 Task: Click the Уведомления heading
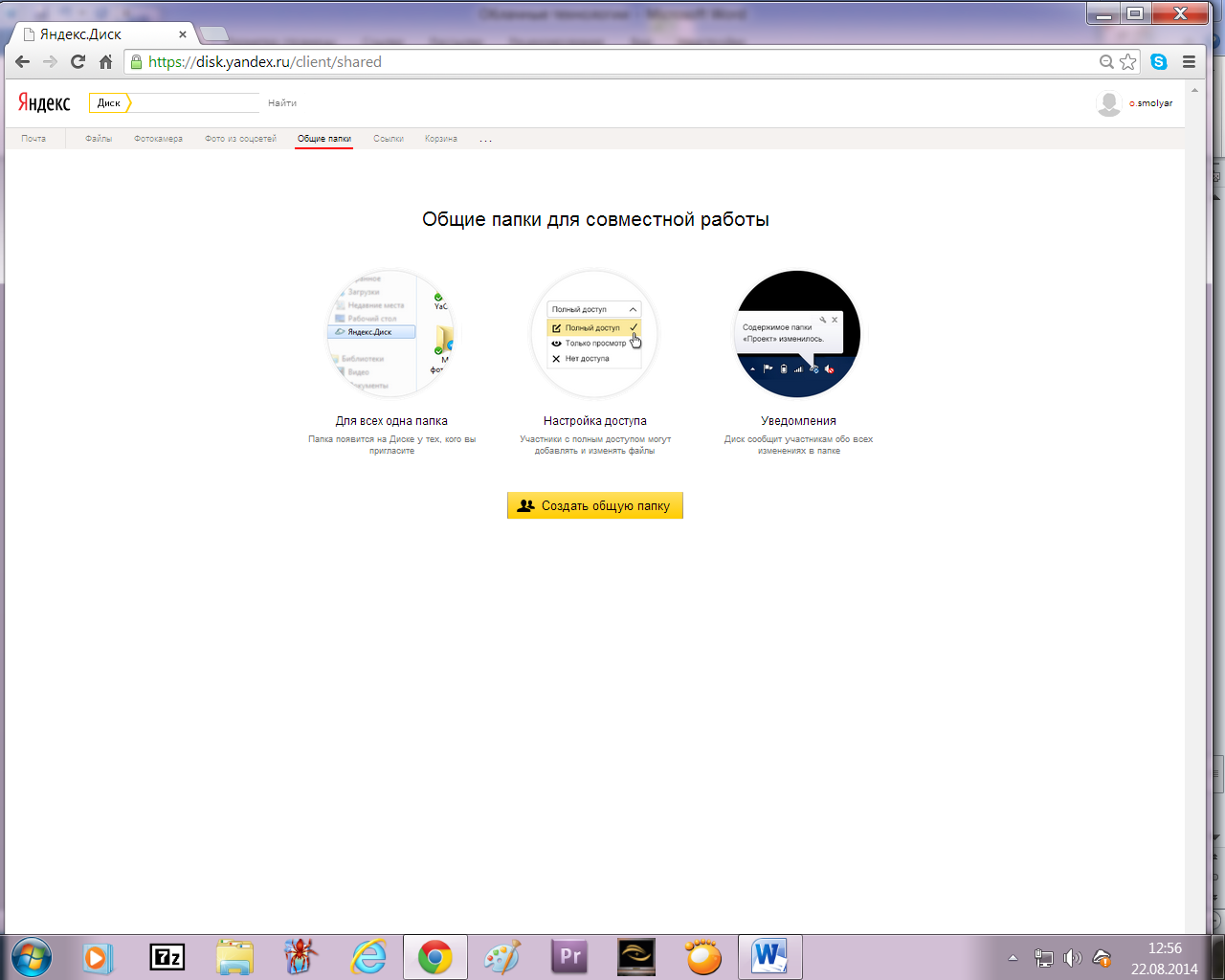(x=798, y=421)
